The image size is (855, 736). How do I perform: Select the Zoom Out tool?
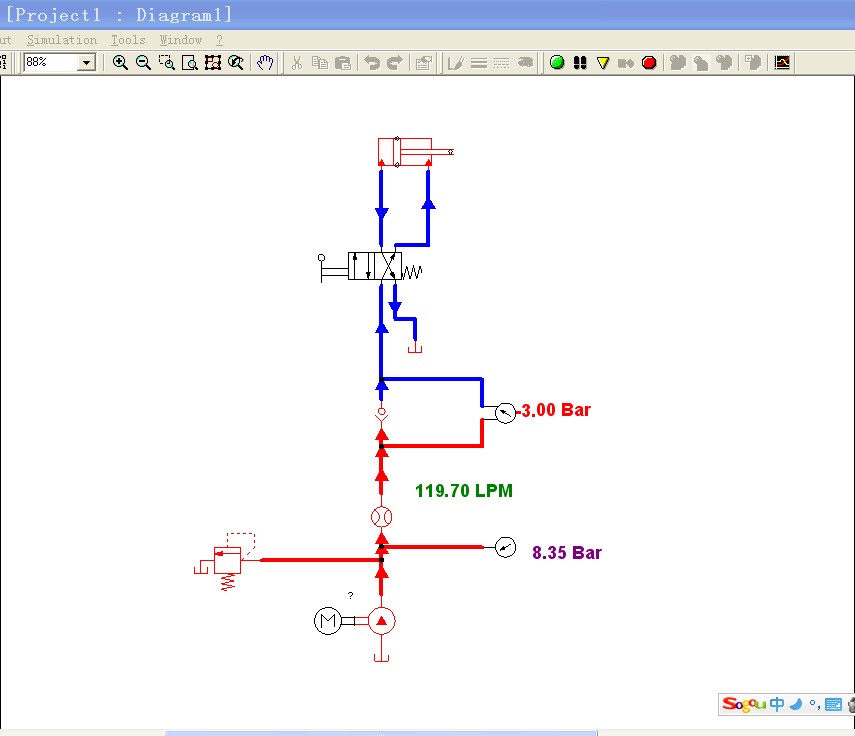pyautogui.click(x=144, y=62)
